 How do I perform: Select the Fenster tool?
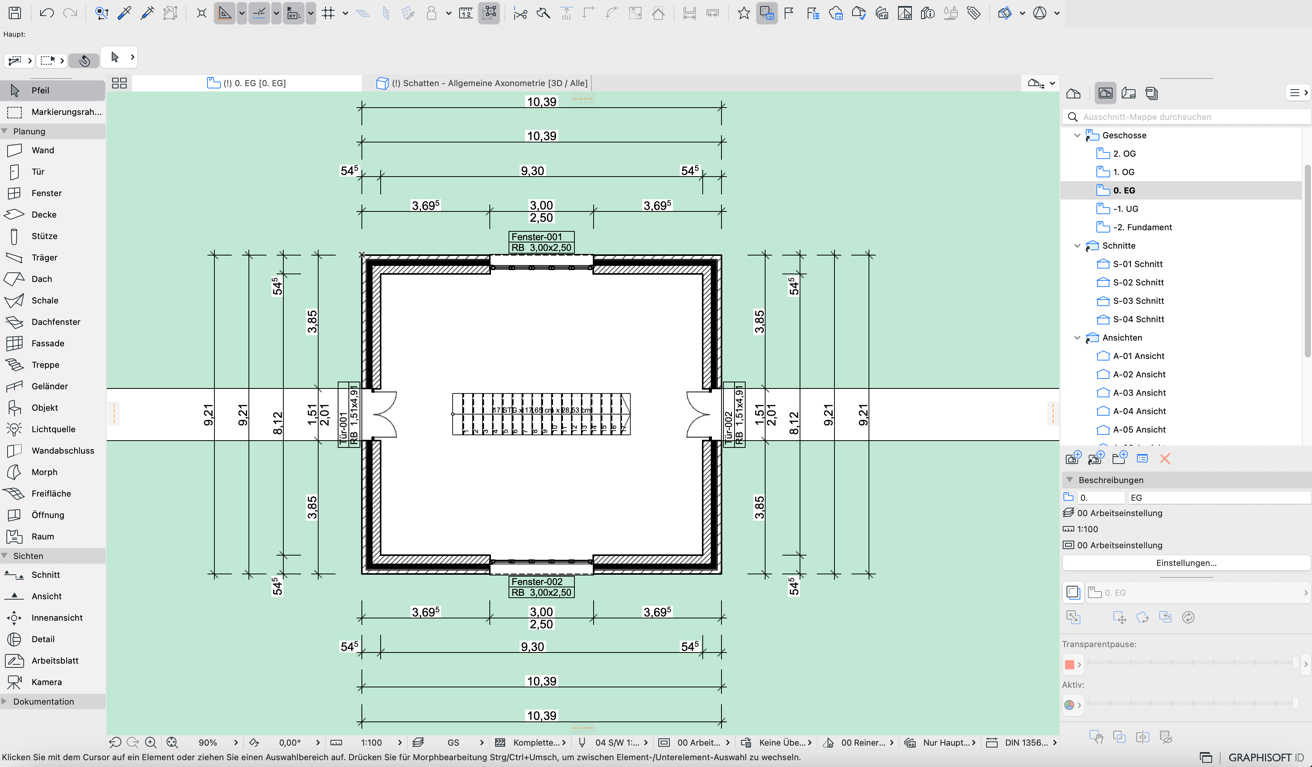52,193
